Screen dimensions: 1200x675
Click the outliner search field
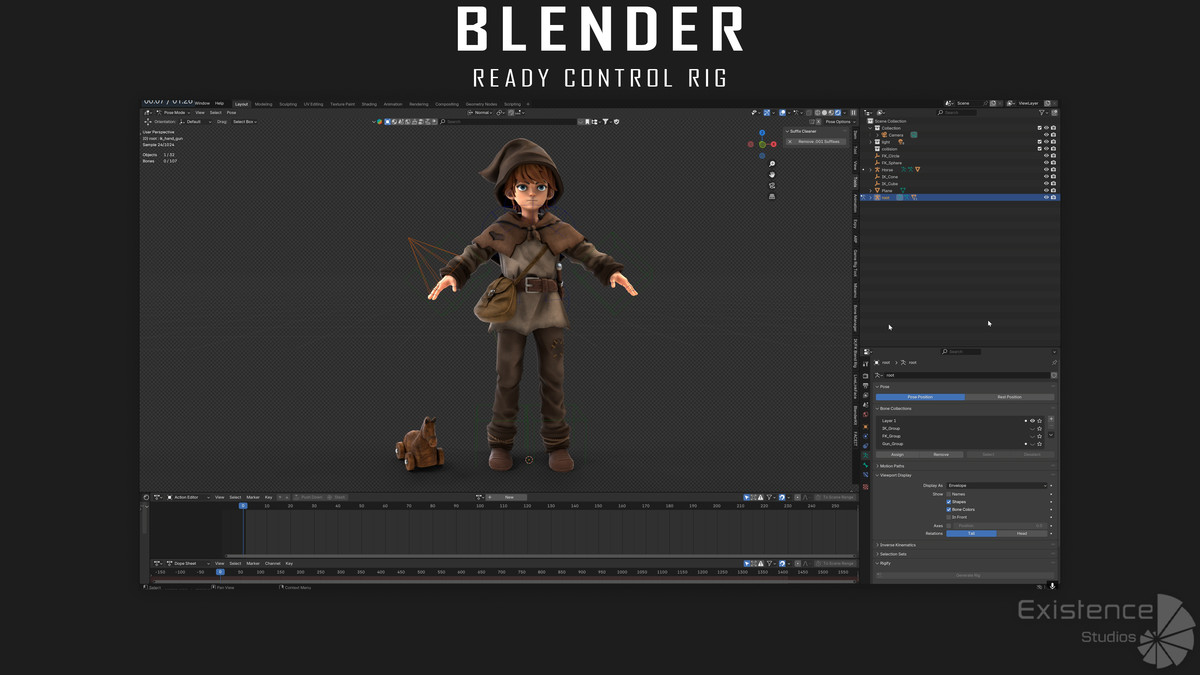click(957, 112)
